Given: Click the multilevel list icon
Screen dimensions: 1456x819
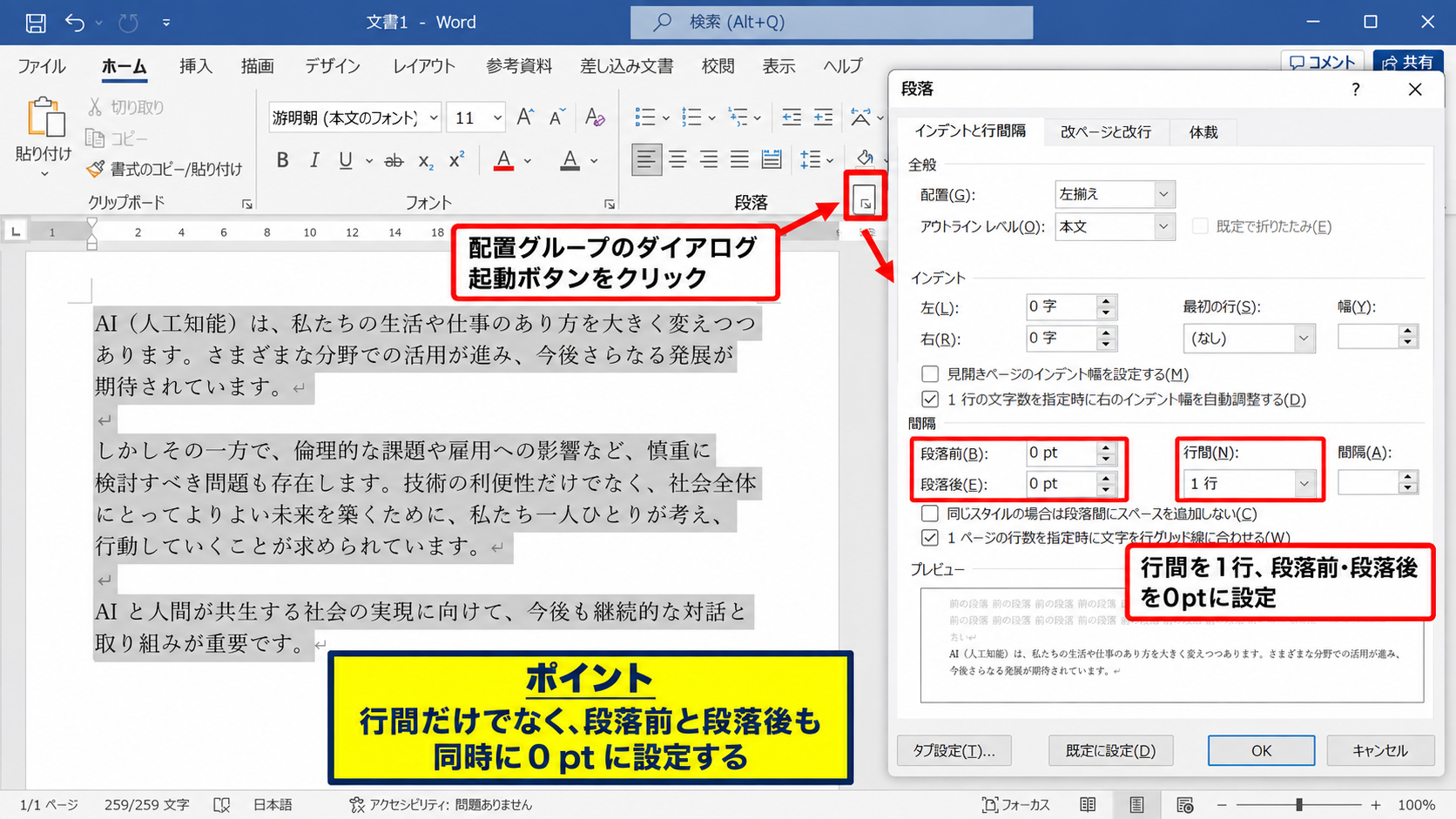Looking at the screenshot, I should click(x=738, y=117).
